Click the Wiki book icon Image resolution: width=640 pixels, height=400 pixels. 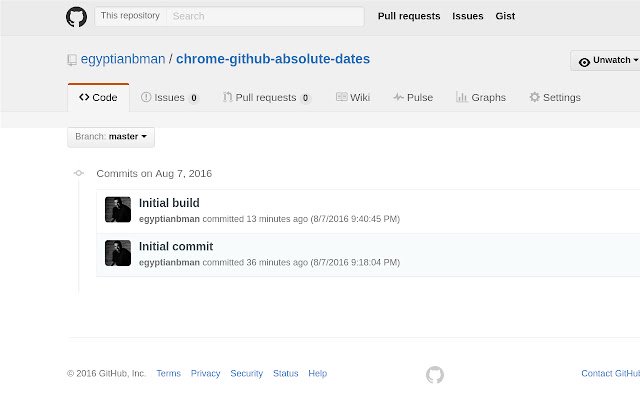coord(341,97)
